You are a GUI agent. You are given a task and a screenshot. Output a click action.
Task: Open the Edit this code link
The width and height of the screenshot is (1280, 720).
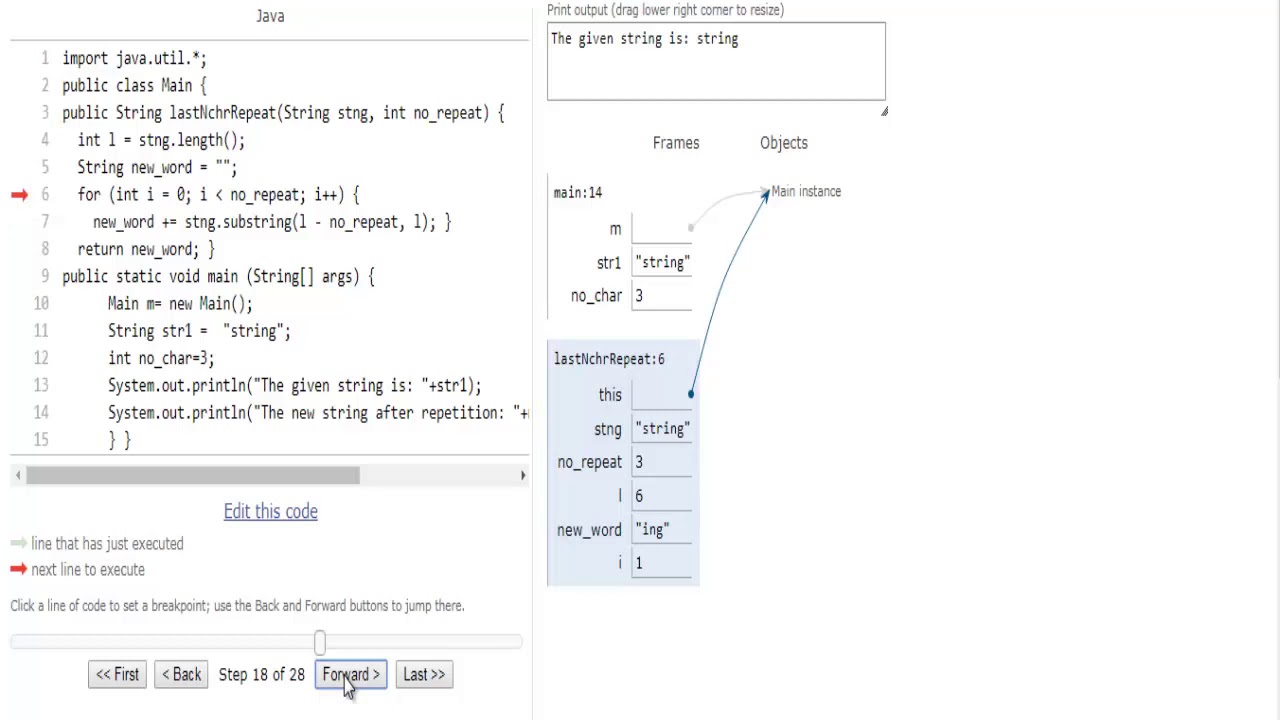coord(270,511)
